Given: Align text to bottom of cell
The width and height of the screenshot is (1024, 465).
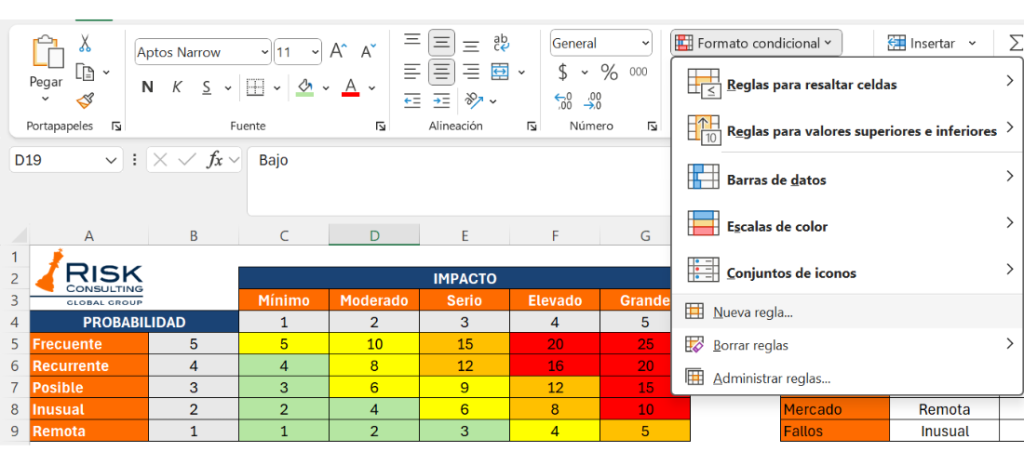Looking at the screenshot, I should point(471,44).
